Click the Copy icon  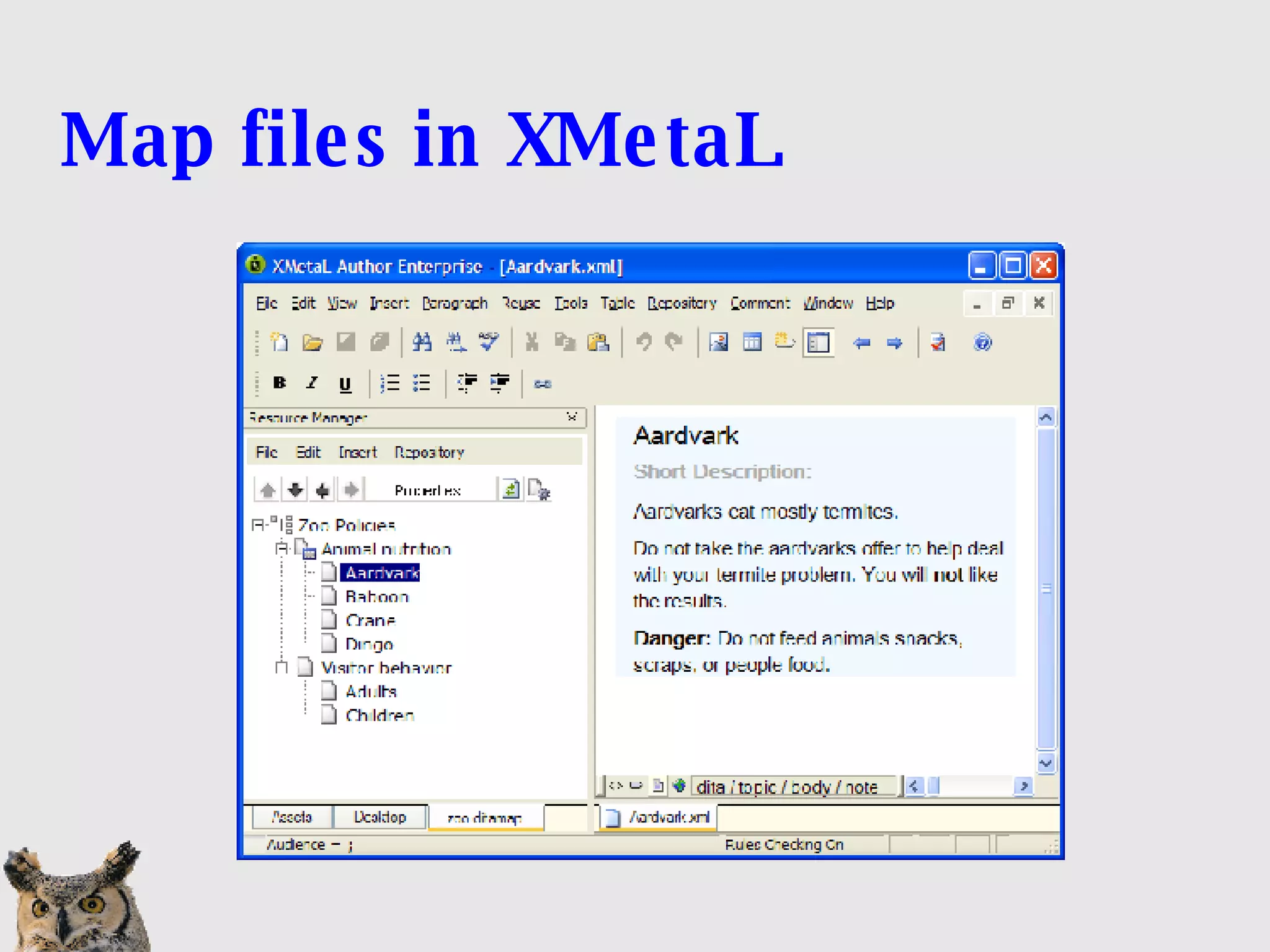[565, 342]
